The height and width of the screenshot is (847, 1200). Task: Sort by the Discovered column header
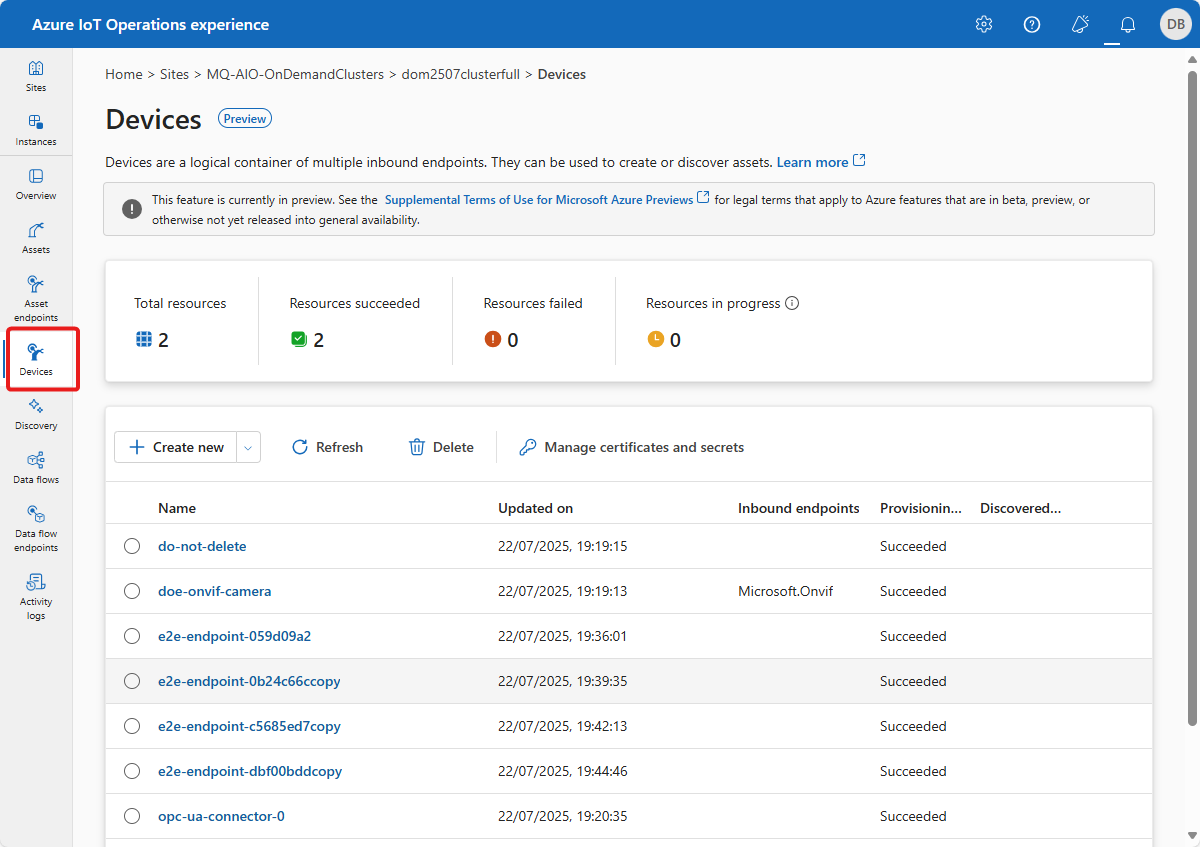(1020, 508)
